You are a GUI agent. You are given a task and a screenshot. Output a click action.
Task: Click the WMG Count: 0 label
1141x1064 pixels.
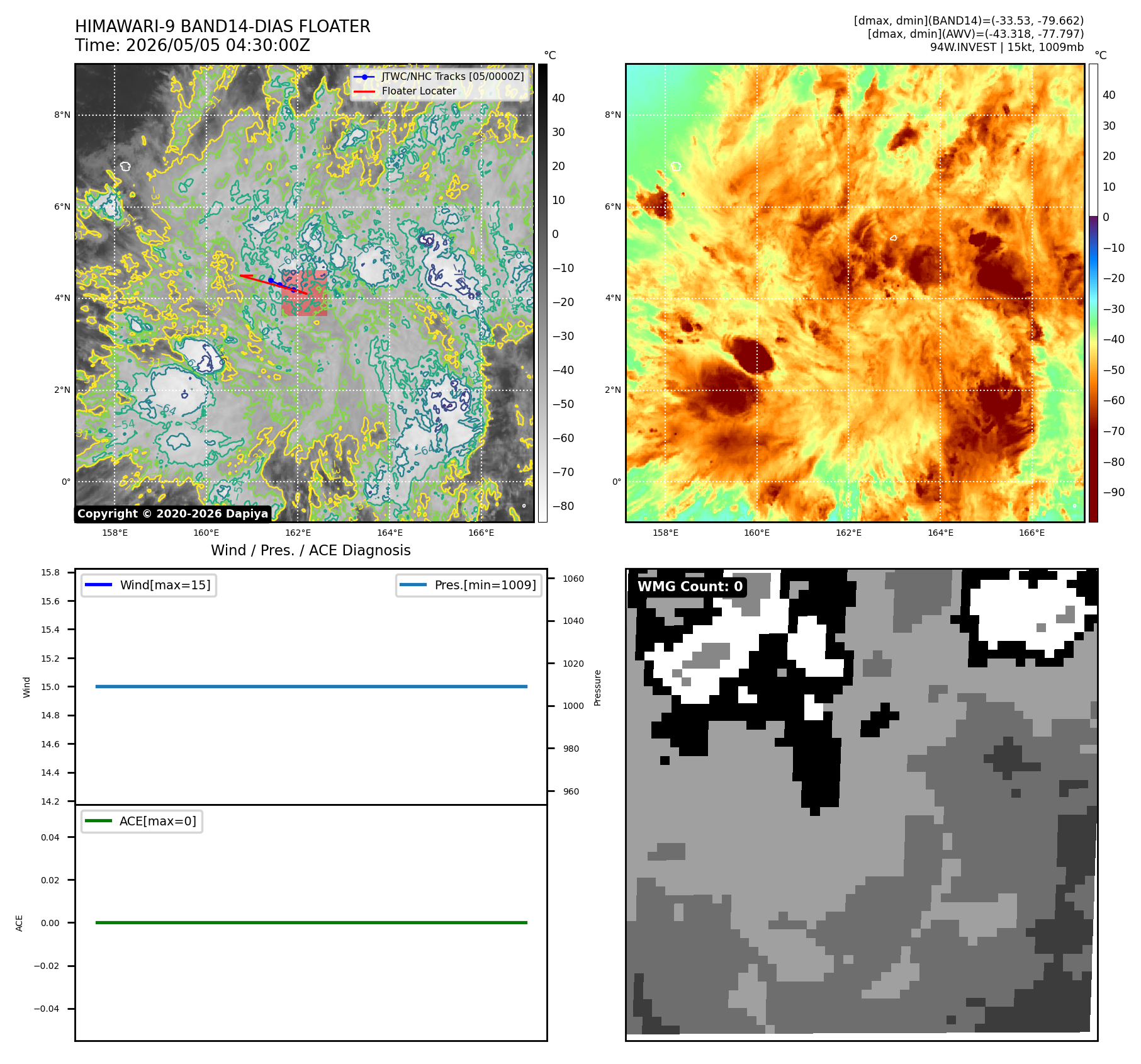coord(690,586)
